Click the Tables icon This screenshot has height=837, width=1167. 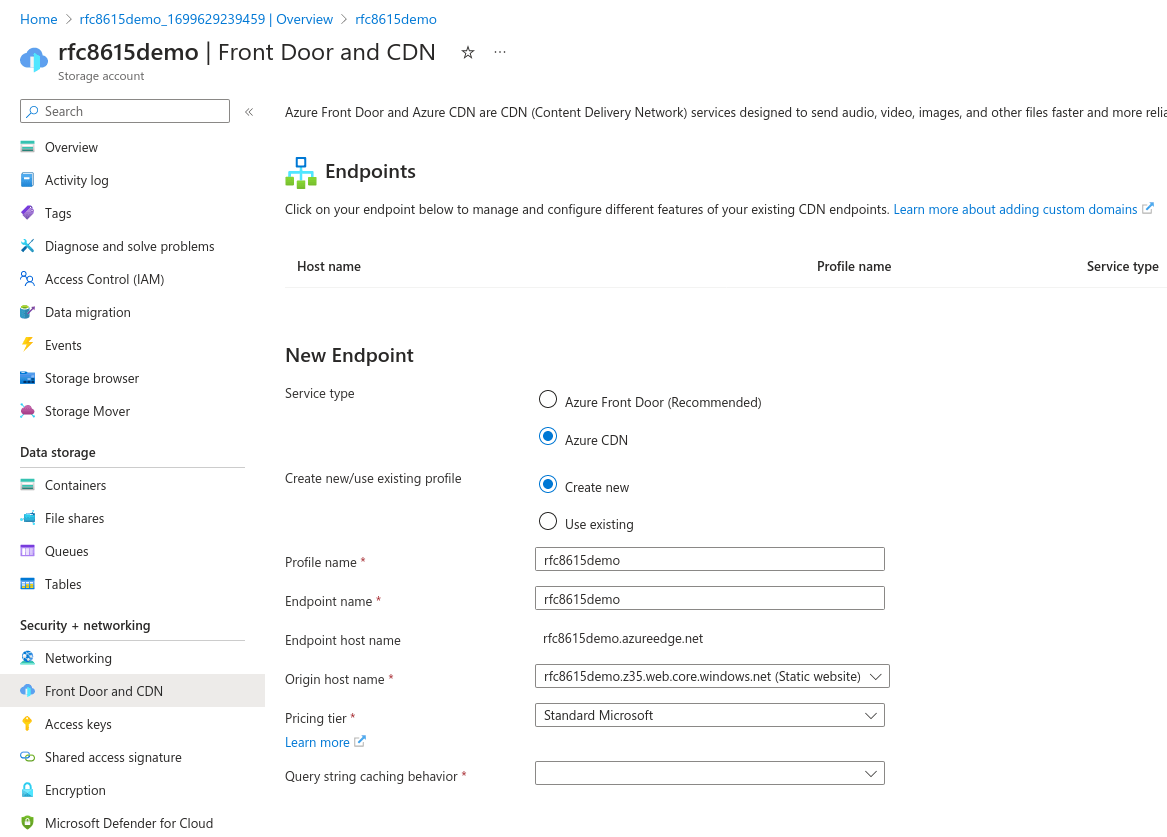(x=28, y=583)
